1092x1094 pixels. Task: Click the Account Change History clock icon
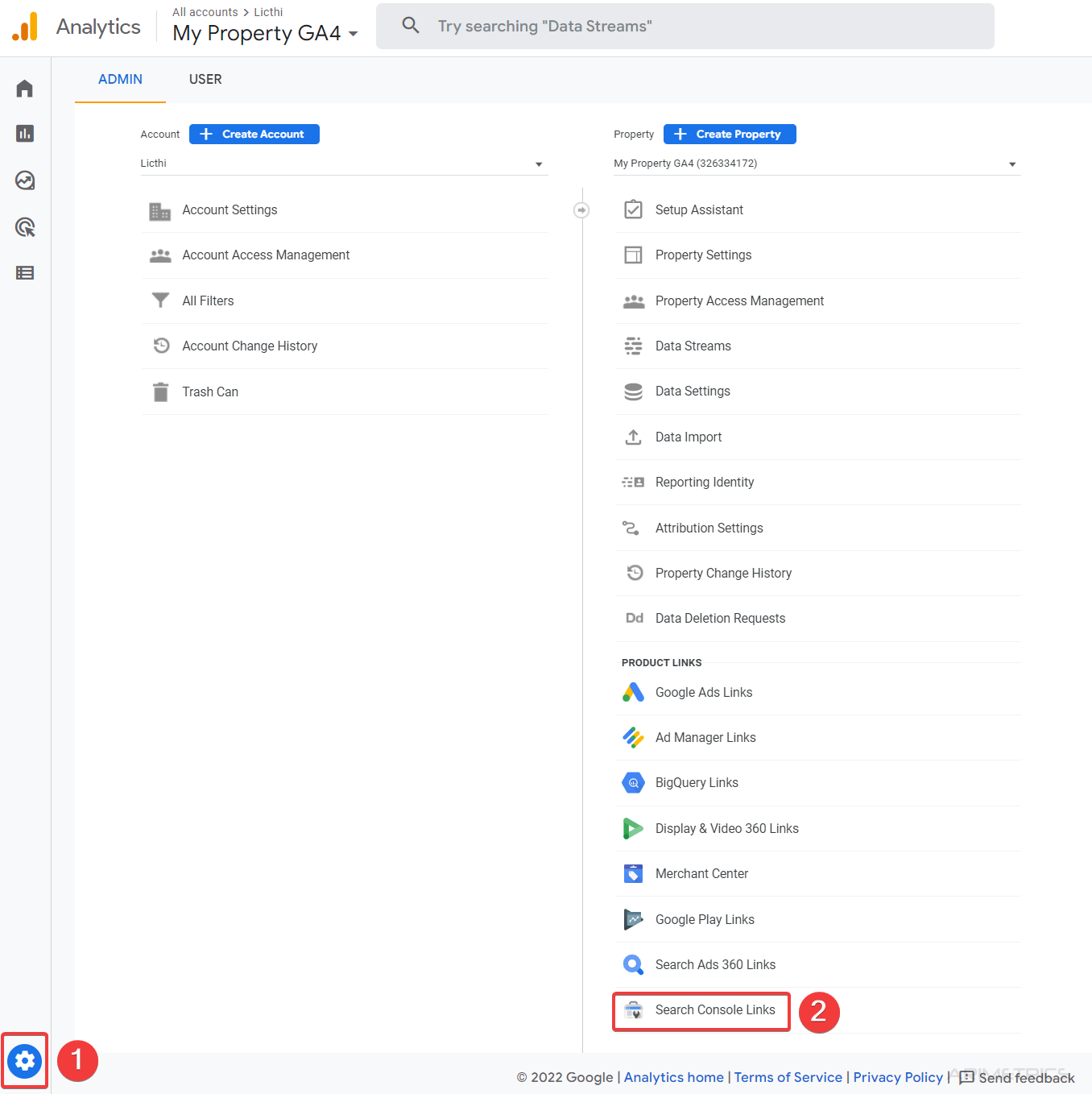[161, 346]
